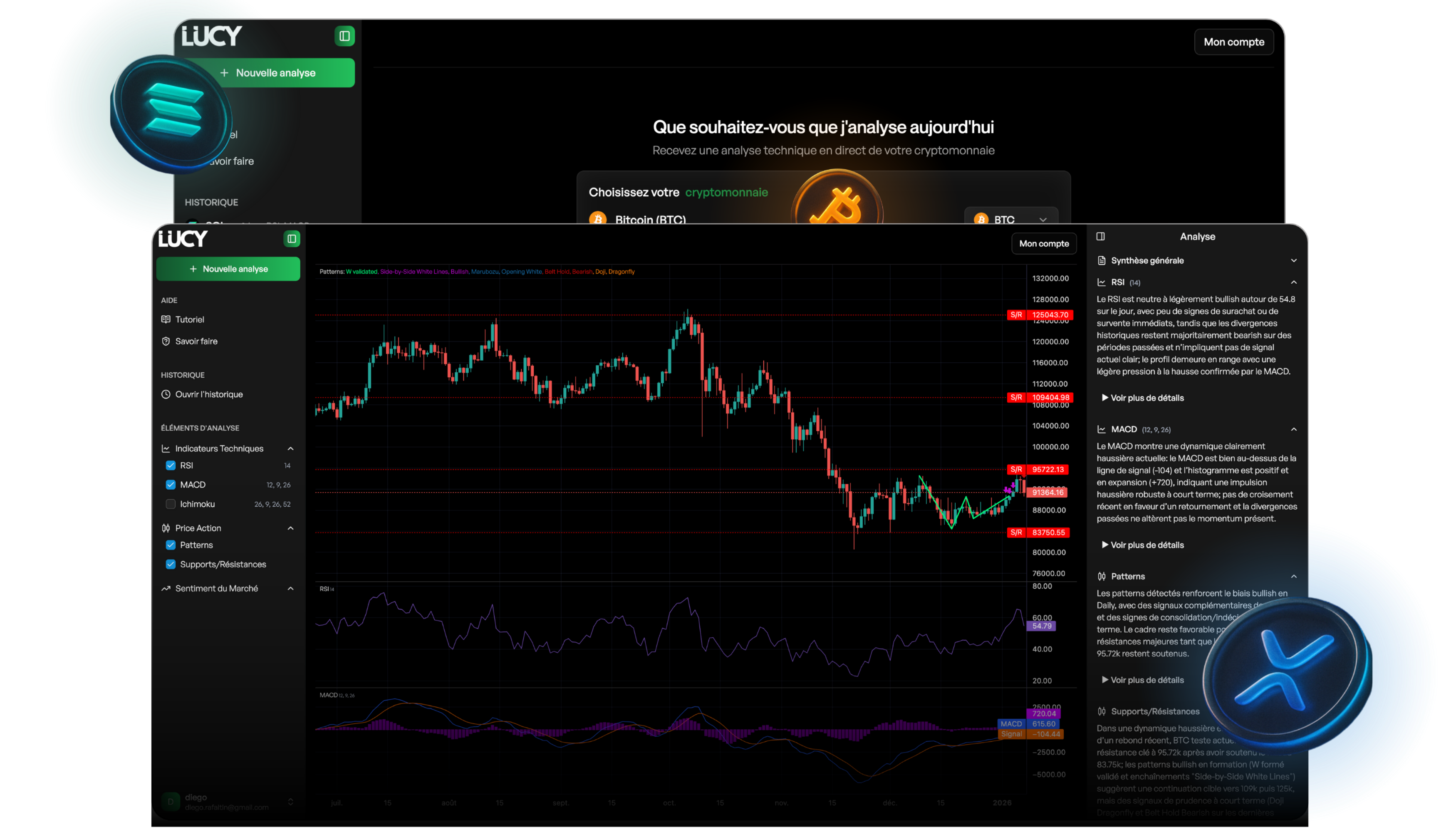This screenshot has width=1456, height=832.
Task: Click the Synthèse générale document icon
Action: click(x=1101, y=260)
